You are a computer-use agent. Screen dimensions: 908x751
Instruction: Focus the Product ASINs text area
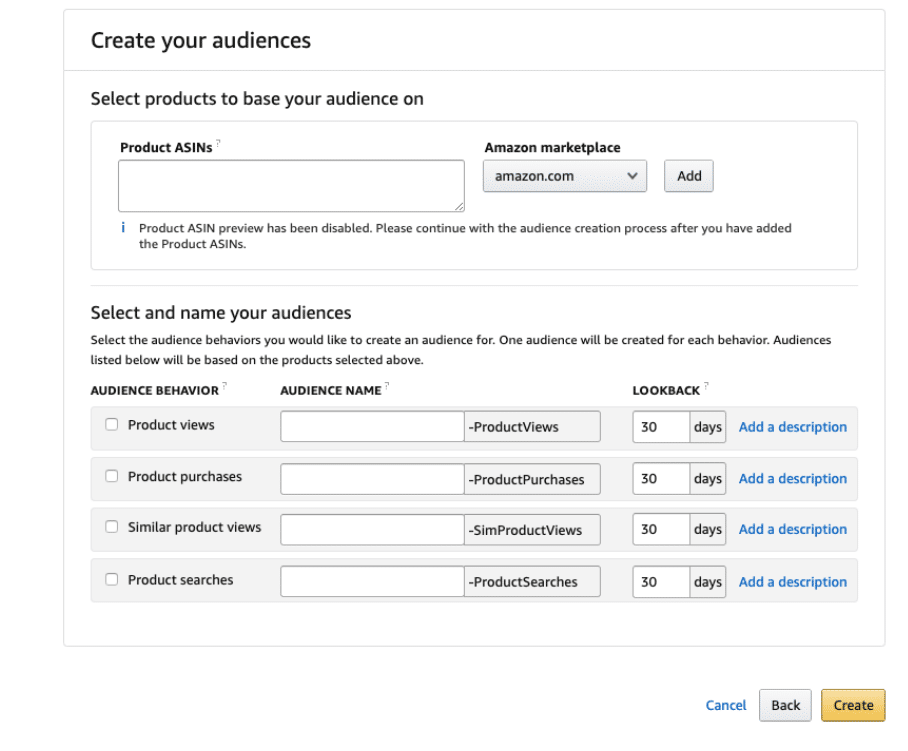[x=291, y=186]
